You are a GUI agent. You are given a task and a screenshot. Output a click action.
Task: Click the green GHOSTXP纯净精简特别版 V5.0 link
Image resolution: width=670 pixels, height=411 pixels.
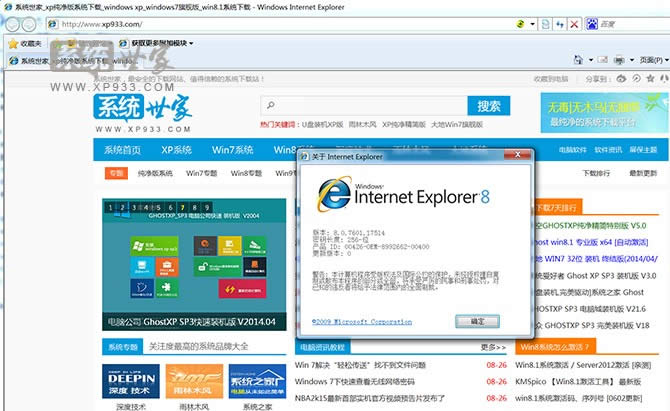590,226
